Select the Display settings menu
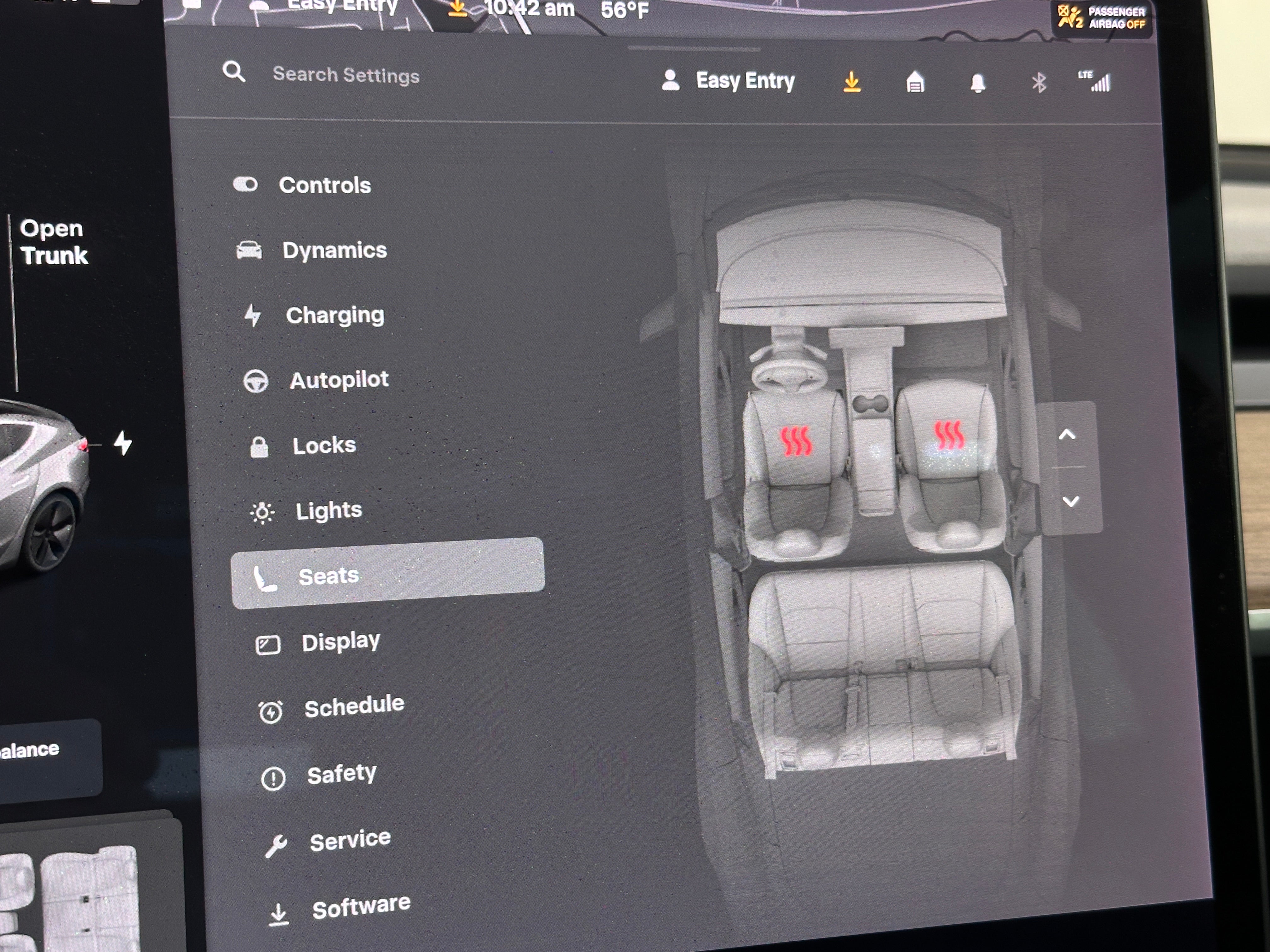This screenshot has width=1270, height=952. pos(340,642)
